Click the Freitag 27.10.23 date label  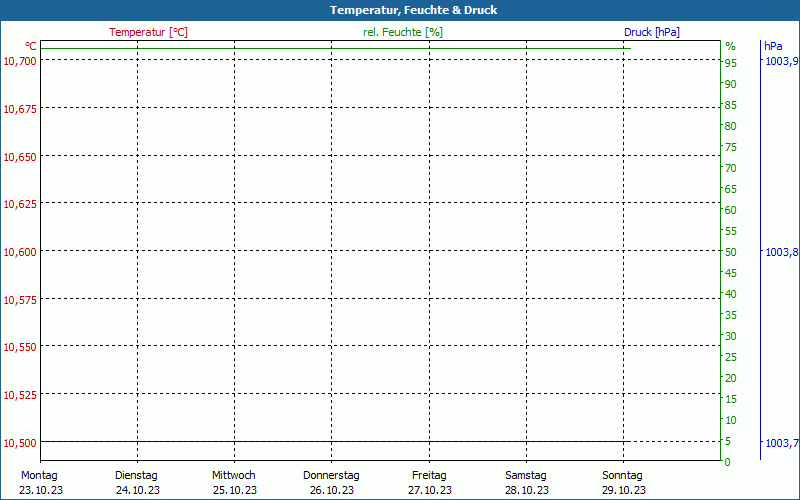click(x=429, y=482)
